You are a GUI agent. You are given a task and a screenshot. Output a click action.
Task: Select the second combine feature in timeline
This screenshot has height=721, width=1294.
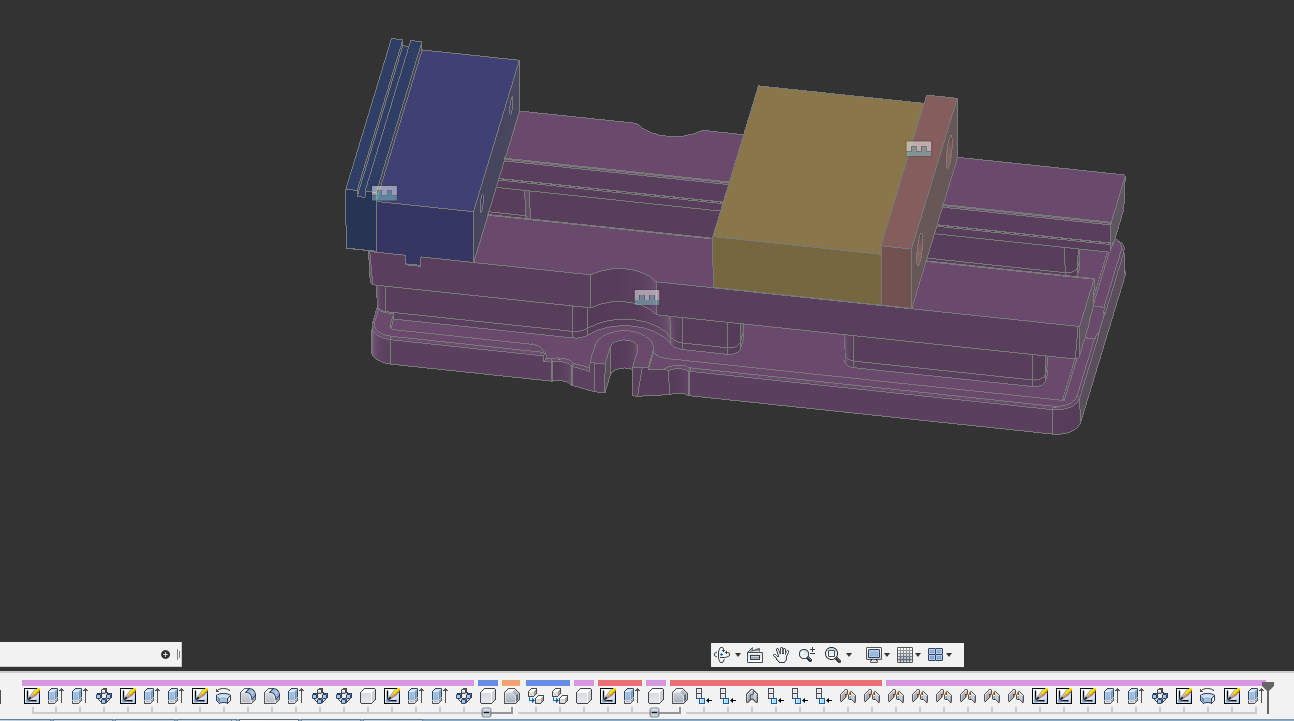pyautogui.click(x=560, y=696)
